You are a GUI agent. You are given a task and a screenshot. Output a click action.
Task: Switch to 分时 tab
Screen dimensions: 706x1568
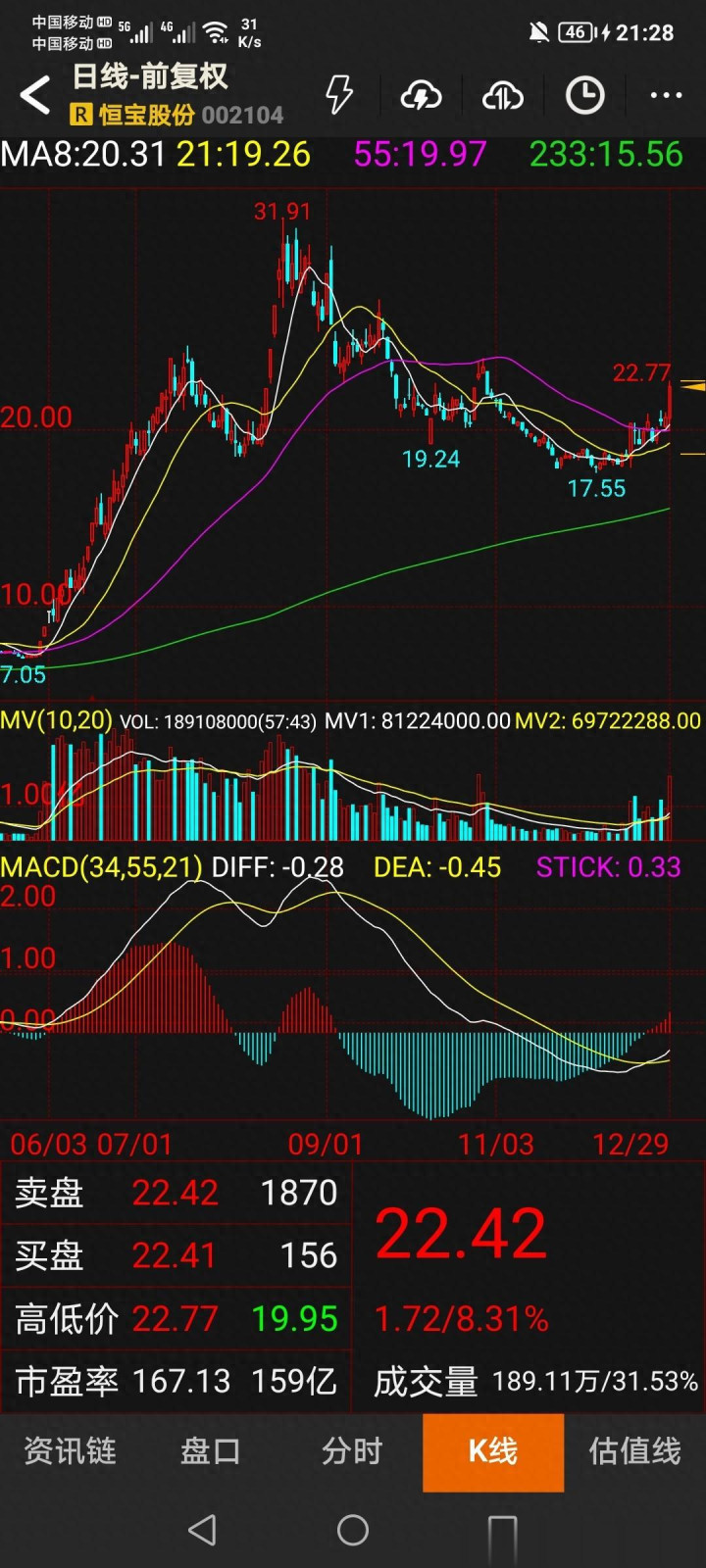click(352, 1451)
